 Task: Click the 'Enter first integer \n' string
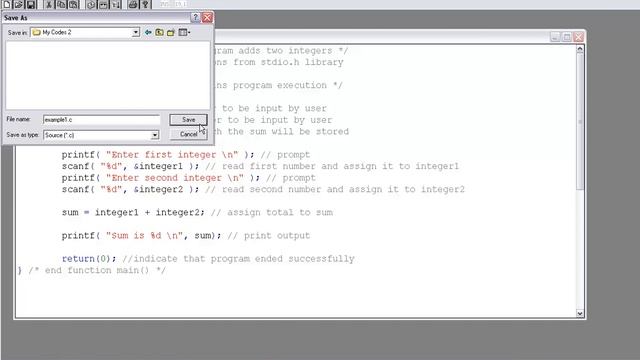coord(172,155)
